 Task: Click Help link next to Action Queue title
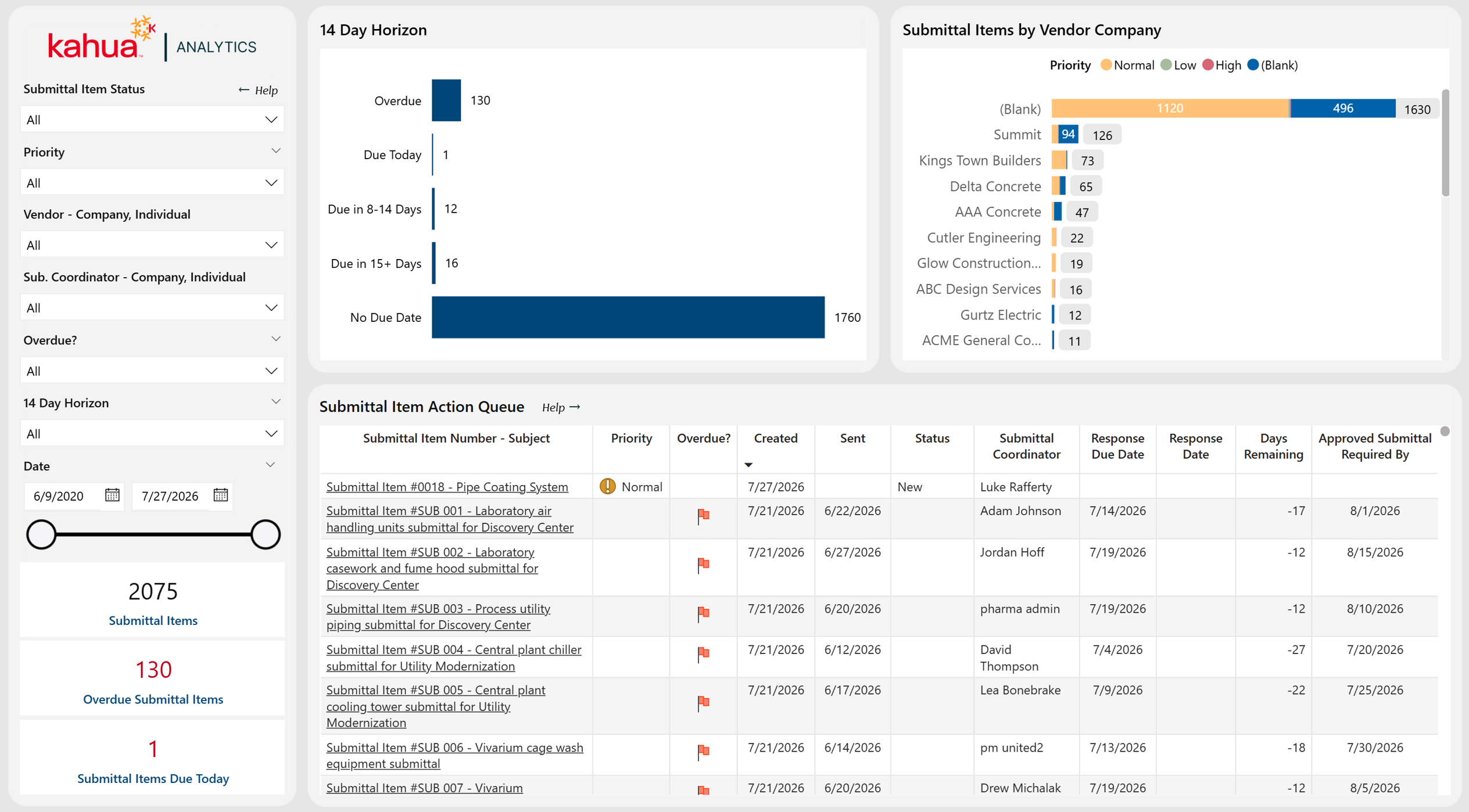(x=561, y=407)
